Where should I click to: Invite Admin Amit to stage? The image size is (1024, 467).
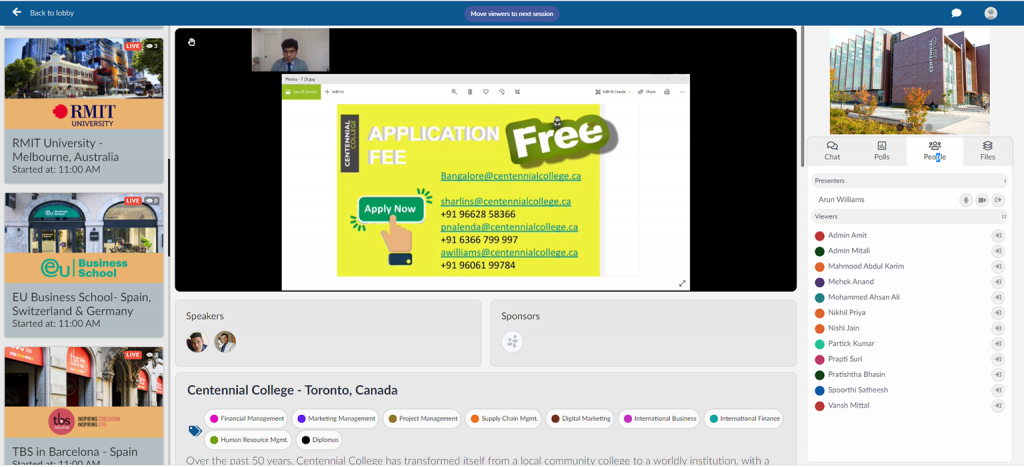tap(998, 236)
